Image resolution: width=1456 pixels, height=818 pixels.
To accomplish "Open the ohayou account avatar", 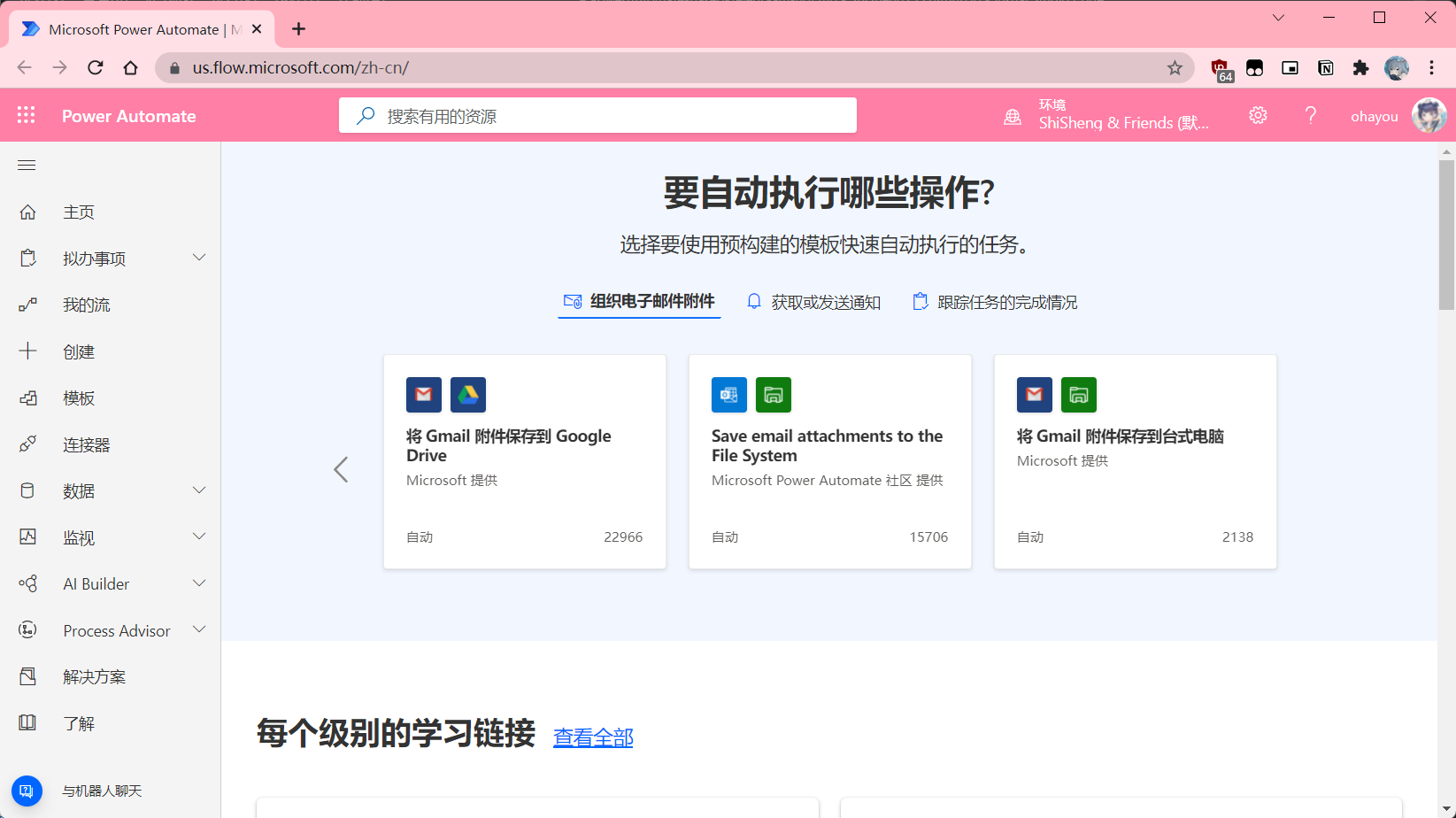I will (x=1429, y=115).
